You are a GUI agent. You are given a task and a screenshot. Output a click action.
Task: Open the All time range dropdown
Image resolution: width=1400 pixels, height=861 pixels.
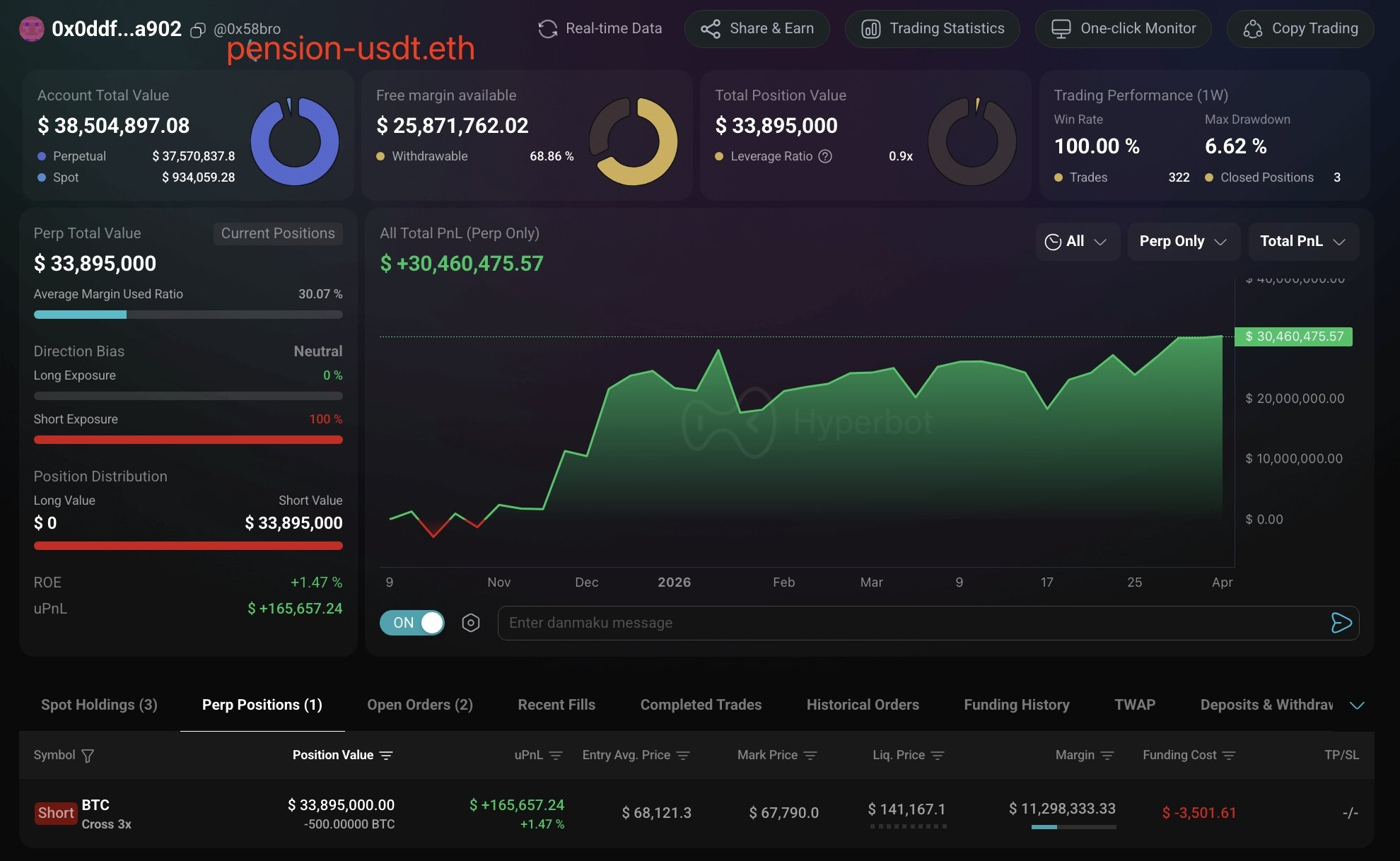[1077, 242]
